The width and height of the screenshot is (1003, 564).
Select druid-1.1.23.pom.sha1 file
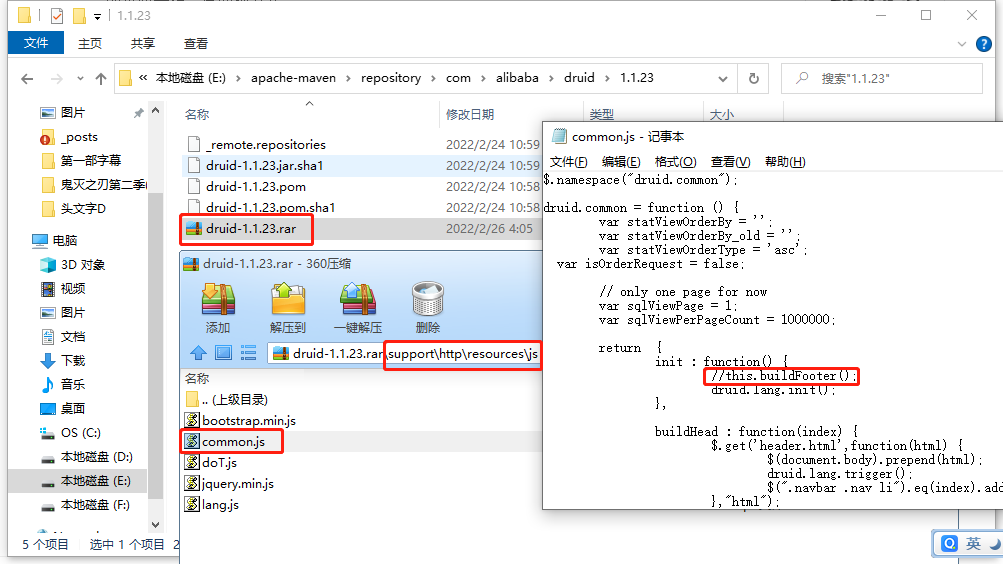click(x=270, y=207)
